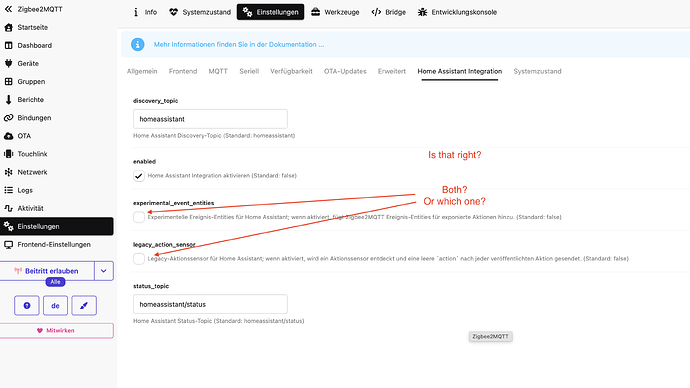The height and width of the screenshot is (388, 690).
Task: Switch to Erweitert settings tab
Action: [392, 71]
